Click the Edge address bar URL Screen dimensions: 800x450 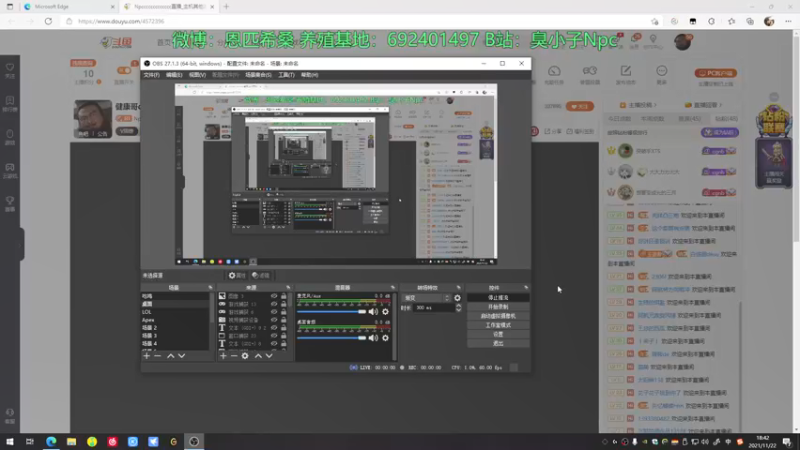(121, 21)
